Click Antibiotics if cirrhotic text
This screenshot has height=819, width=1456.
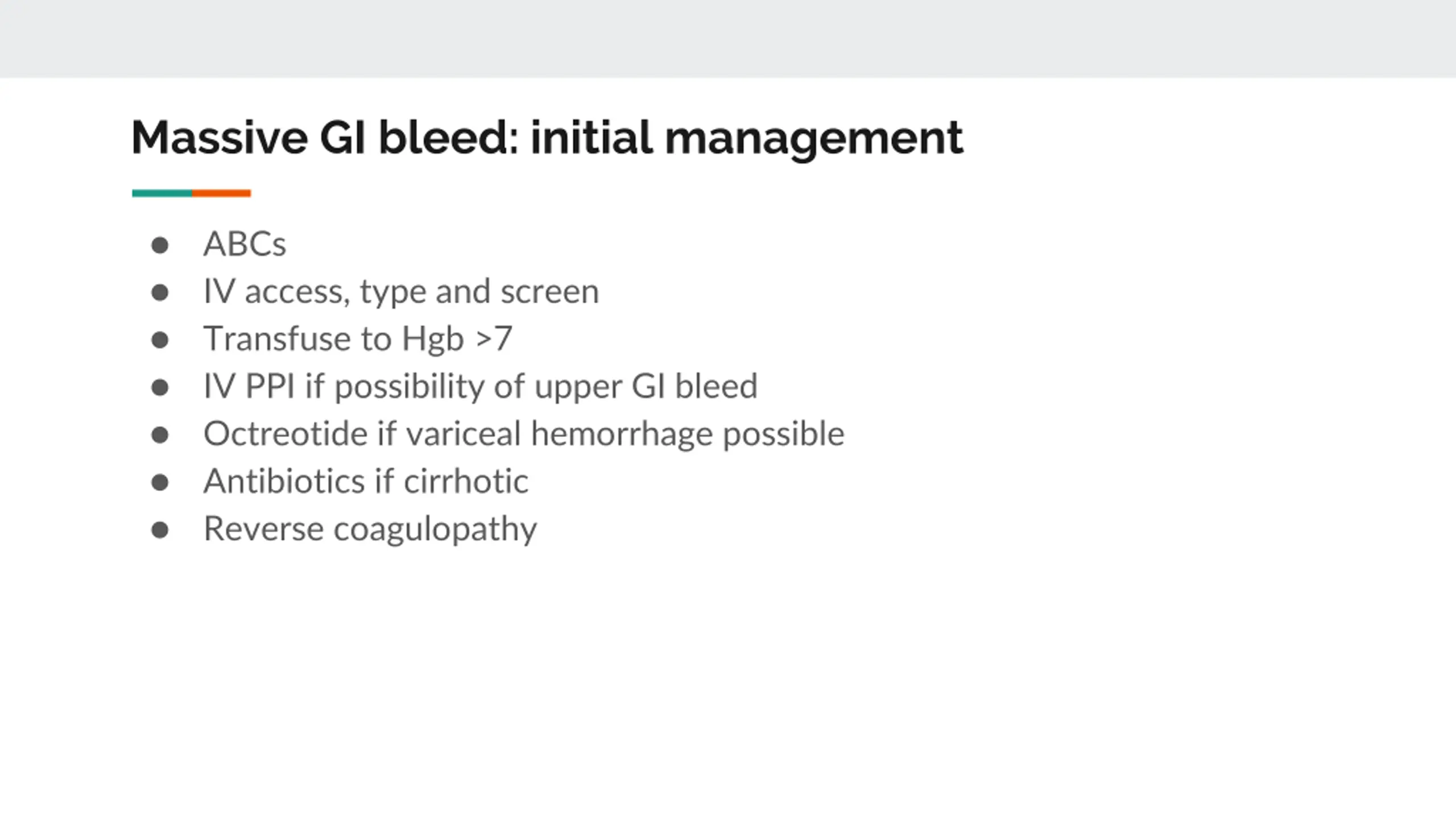click(366, 481)
